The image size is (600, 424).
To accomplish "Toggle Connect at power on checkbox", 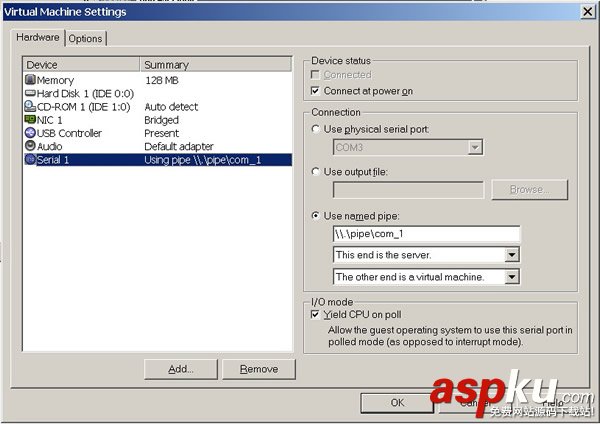I will [x=317, y=91].
